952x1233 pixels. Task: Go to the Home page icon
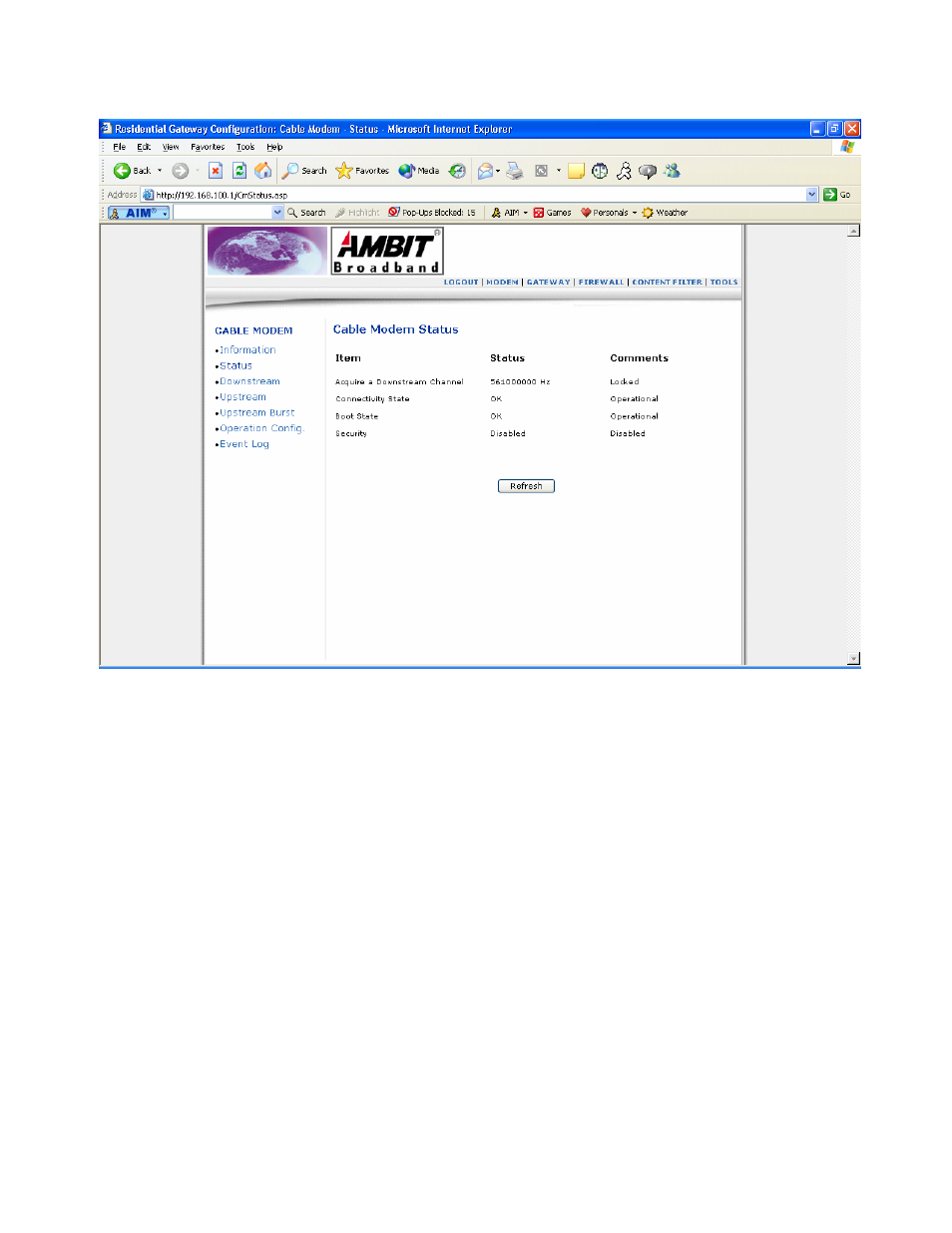tap(262, 171)
